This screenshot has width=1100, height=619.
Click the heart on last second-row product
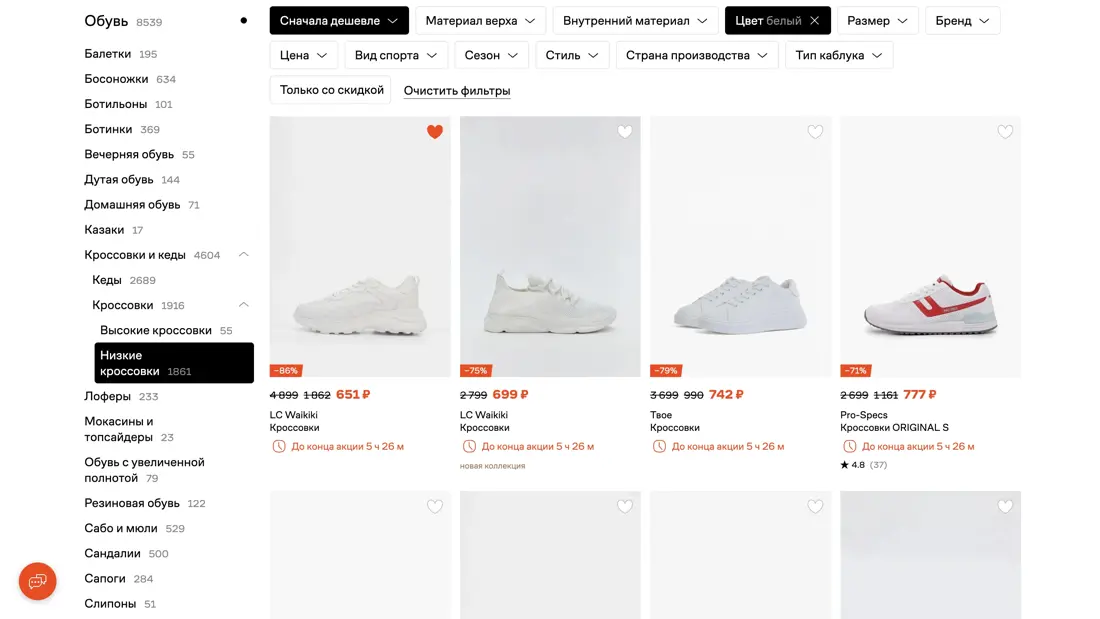(x=1005, y=507)
